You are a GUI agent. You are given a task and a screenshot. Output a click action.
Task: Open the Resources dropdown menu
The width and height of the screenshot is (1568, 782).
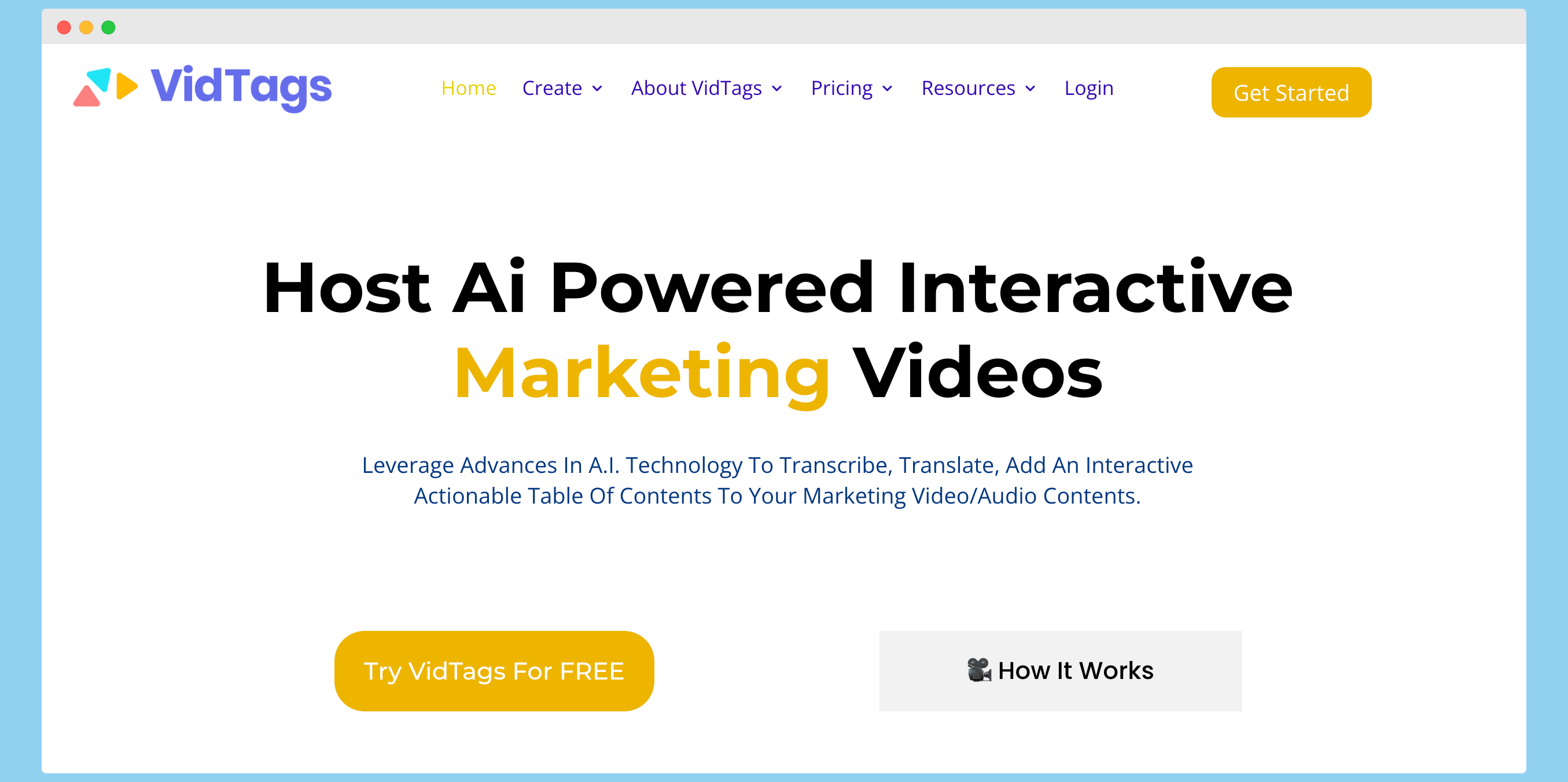980,88
